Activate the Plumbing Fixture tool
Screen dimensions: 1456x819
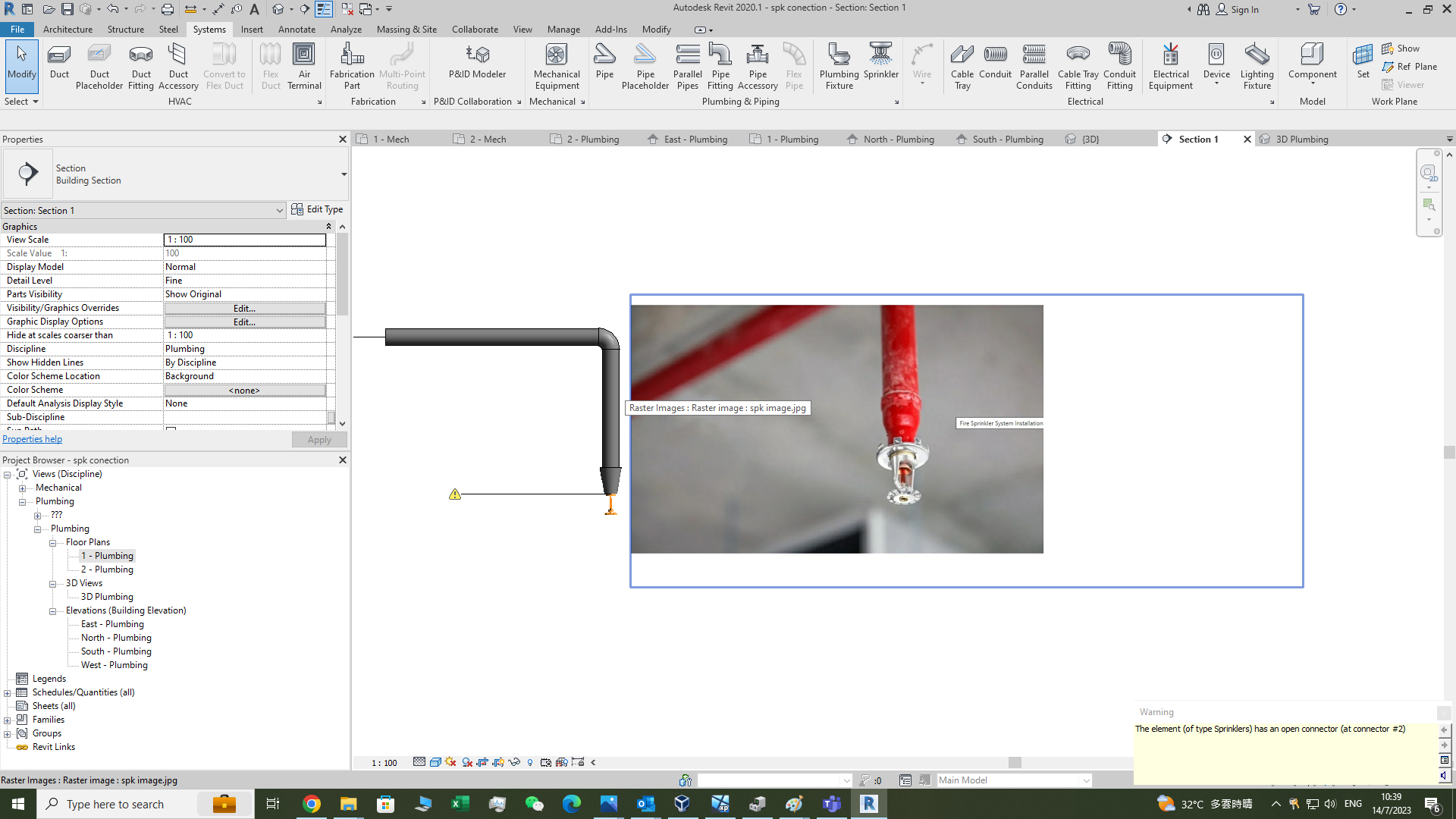pos(839,64)
